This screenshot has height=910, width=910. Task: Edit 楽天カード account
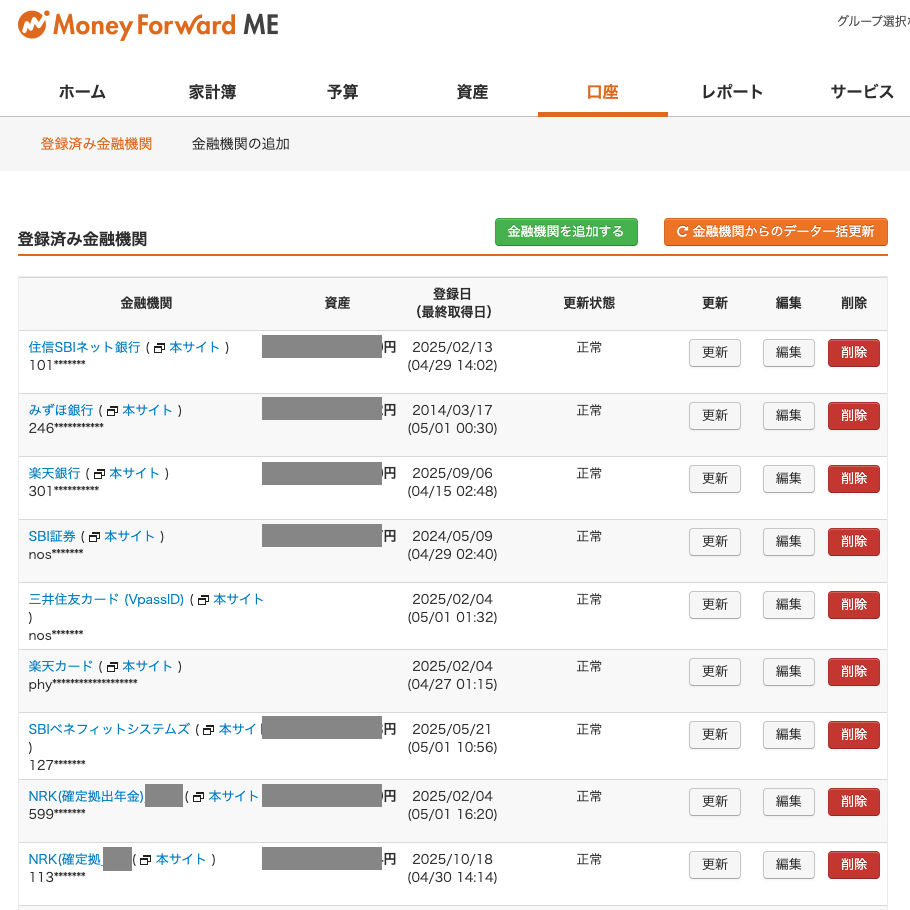788,671
